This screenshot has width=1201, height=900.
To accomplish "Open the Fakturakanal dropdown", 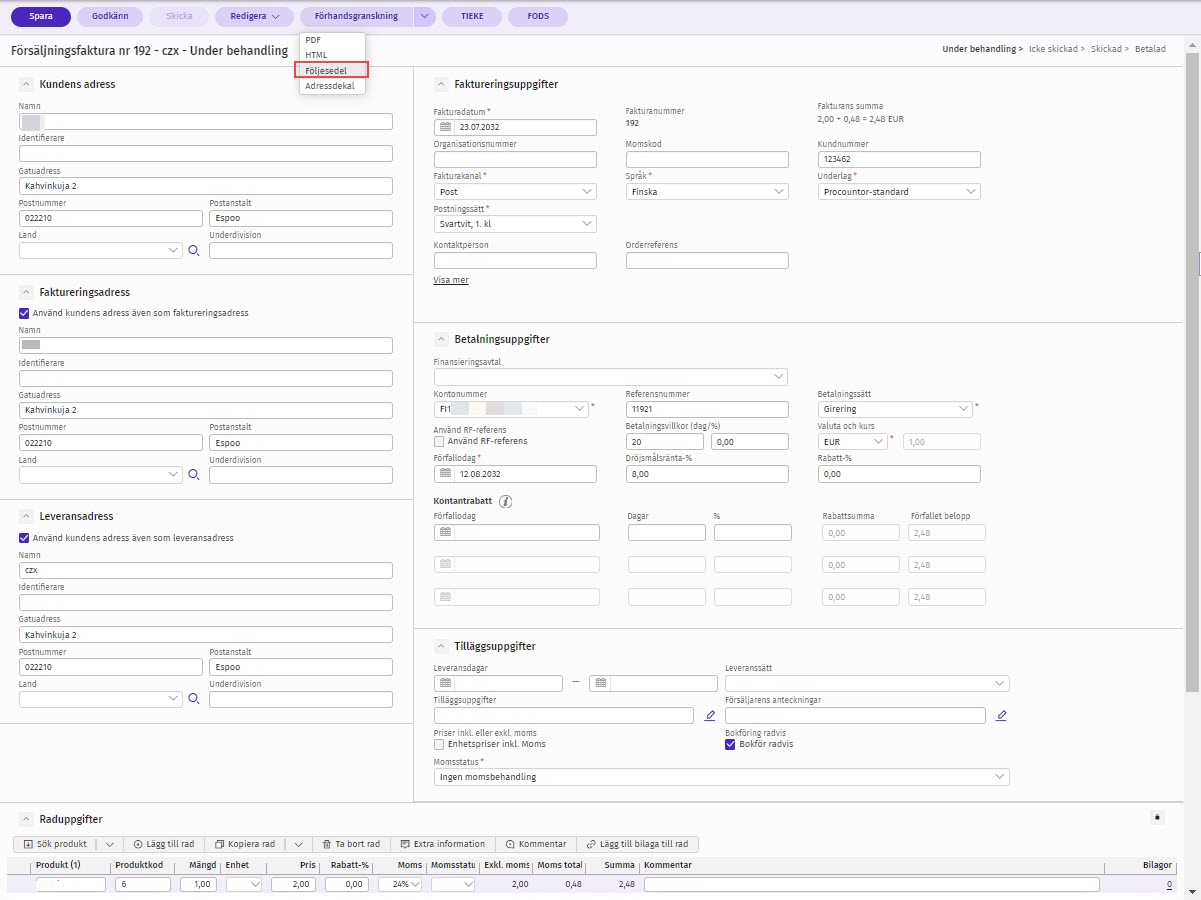I will tap(515, 192).
